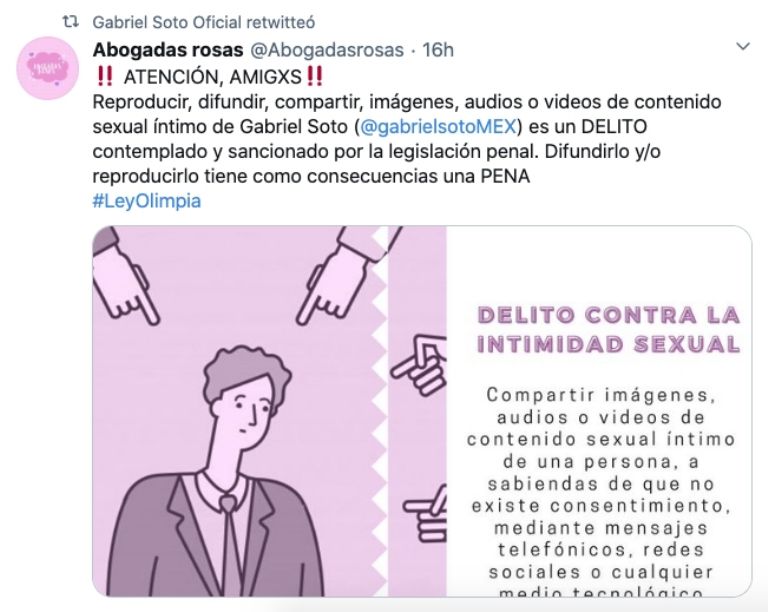
Task: Click the Compartir imágenes paragraph text
Action: point(601,492)
